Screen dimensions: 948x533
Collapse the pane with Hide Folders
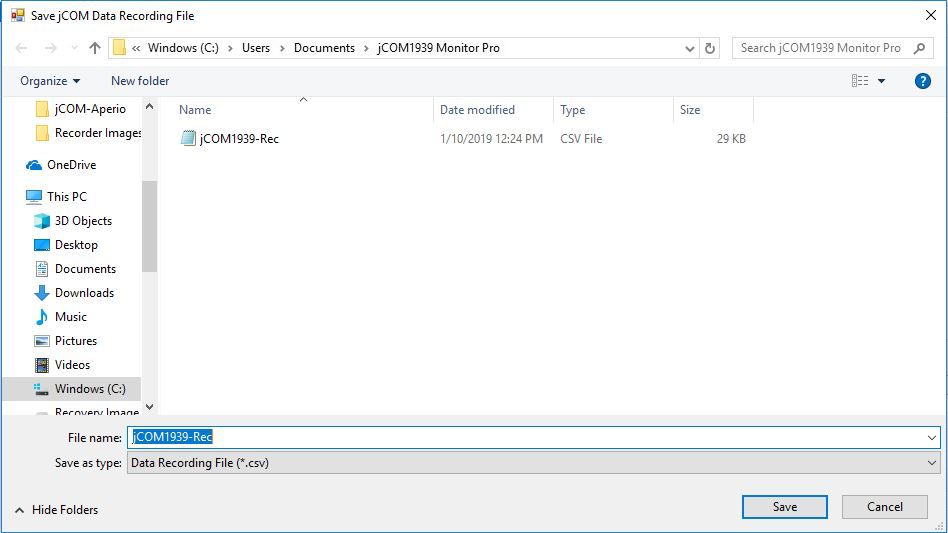56,509
